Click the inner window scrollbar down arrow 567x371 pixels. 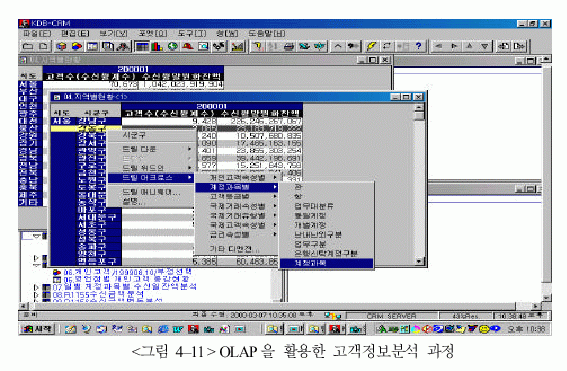[419, 261]
